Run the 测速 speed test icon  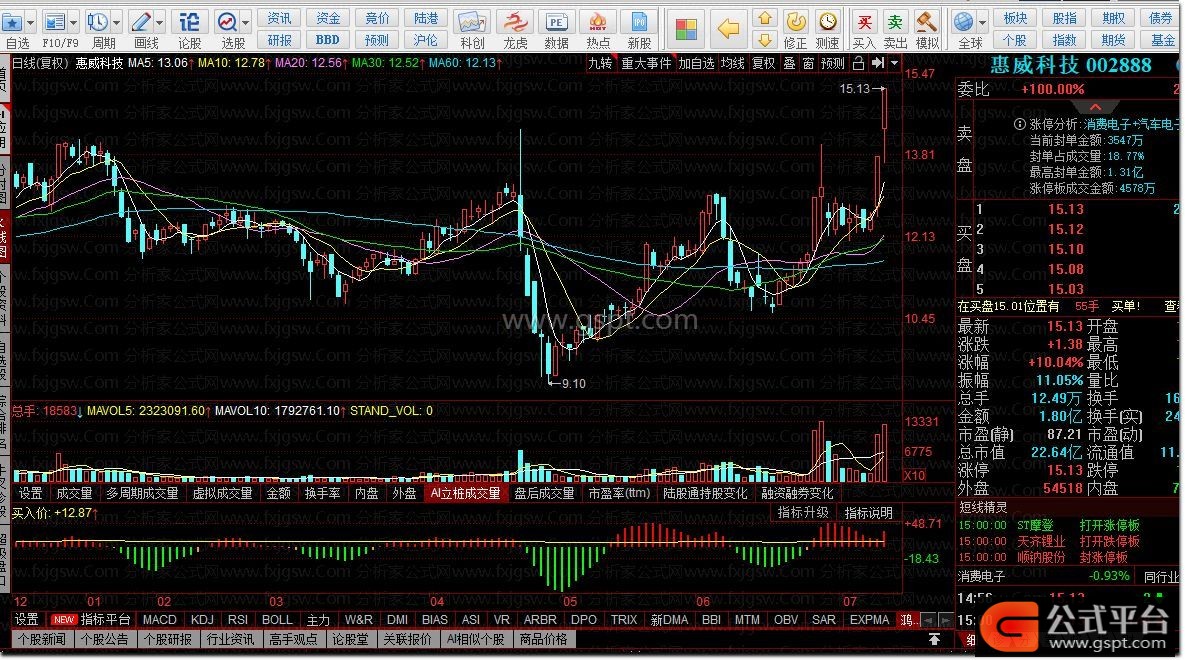[x=828, y=22]
